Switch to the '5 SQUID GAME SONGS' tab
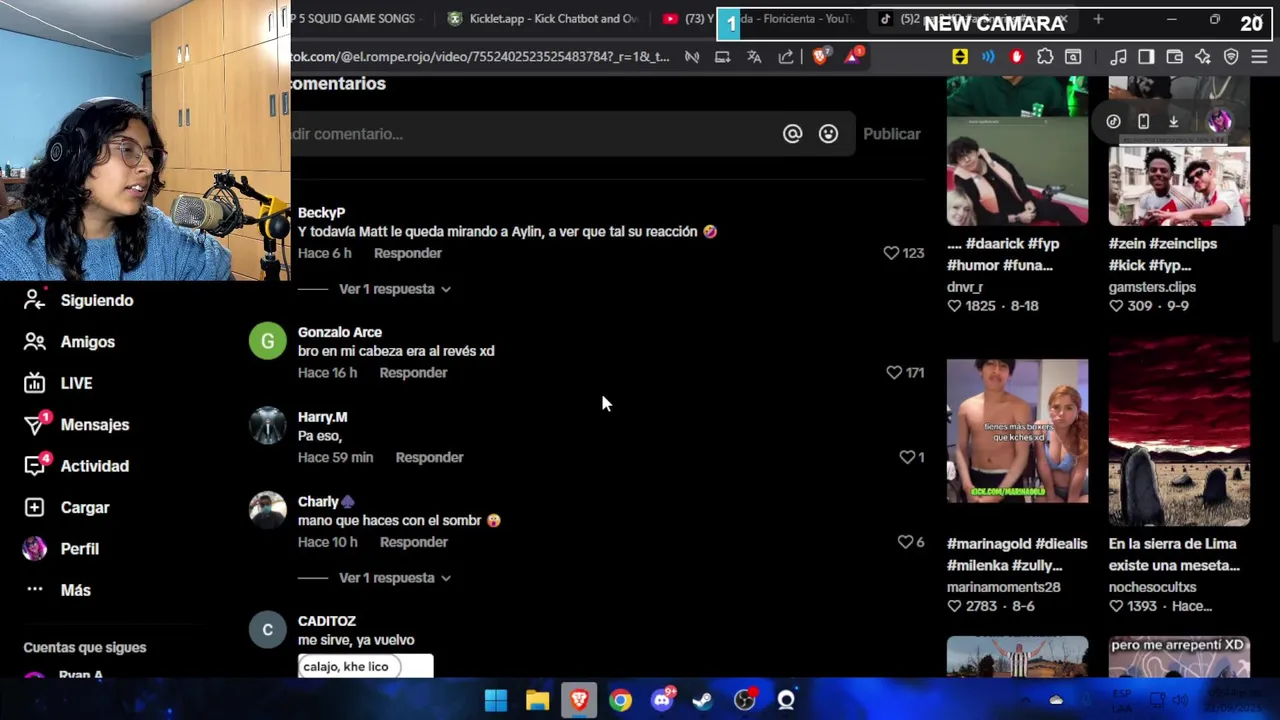This screenshot has height=720, width=1280. (355, 18)
